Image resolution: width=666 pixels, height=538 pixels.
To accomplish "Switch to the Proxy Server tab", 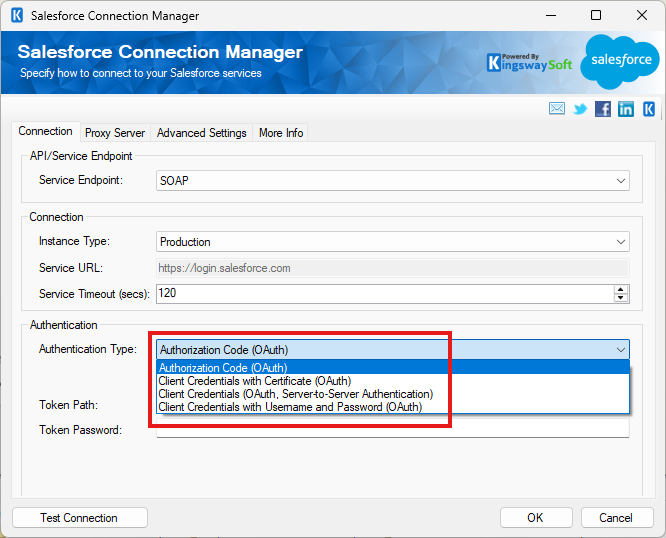I will [115, 133].
